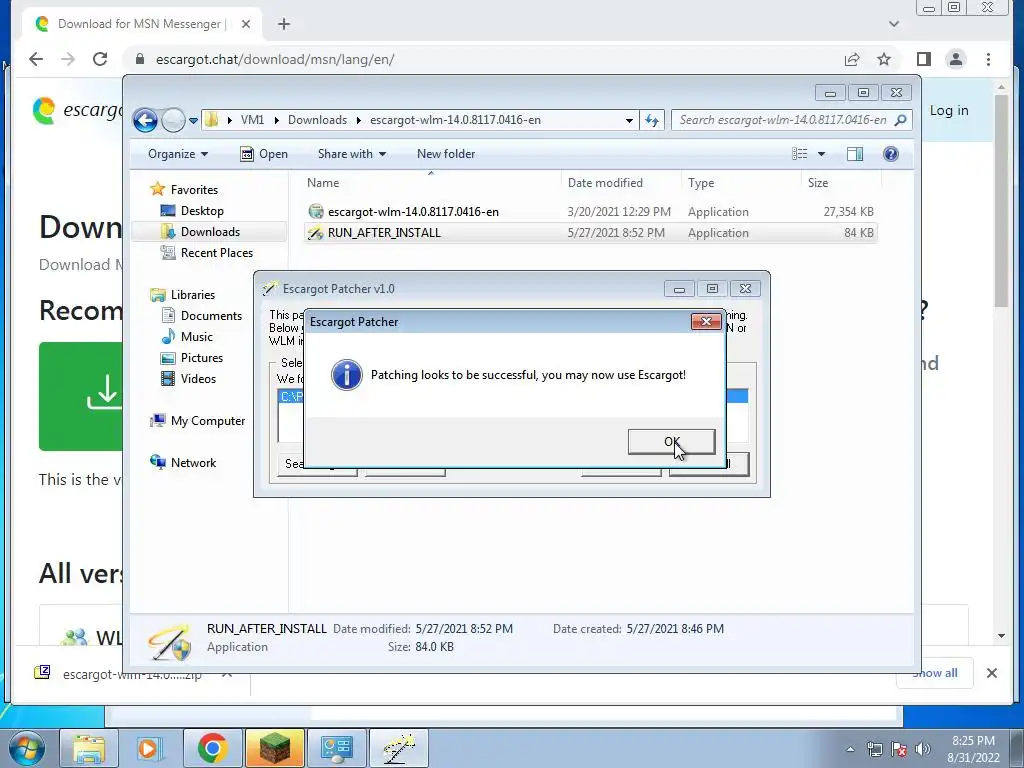Open Chrome three-dot menu
This screenshot has height=768, width=1024.
point(988,59)
